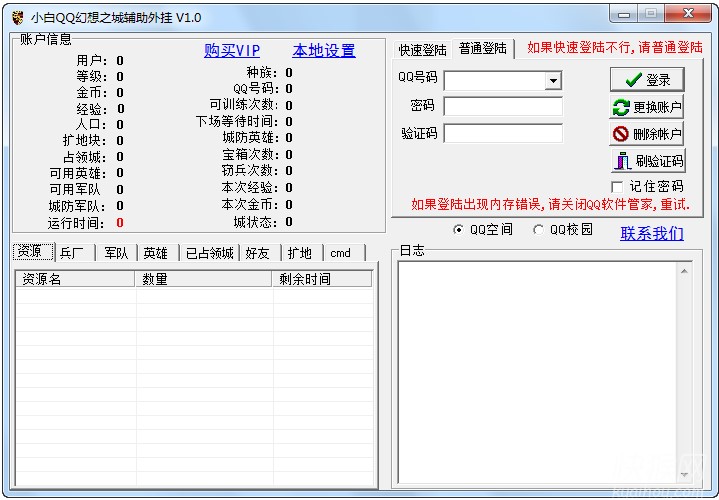This screenshot has height=500, width=719.
Task: Open the 军队 tab
Action: 116,253
